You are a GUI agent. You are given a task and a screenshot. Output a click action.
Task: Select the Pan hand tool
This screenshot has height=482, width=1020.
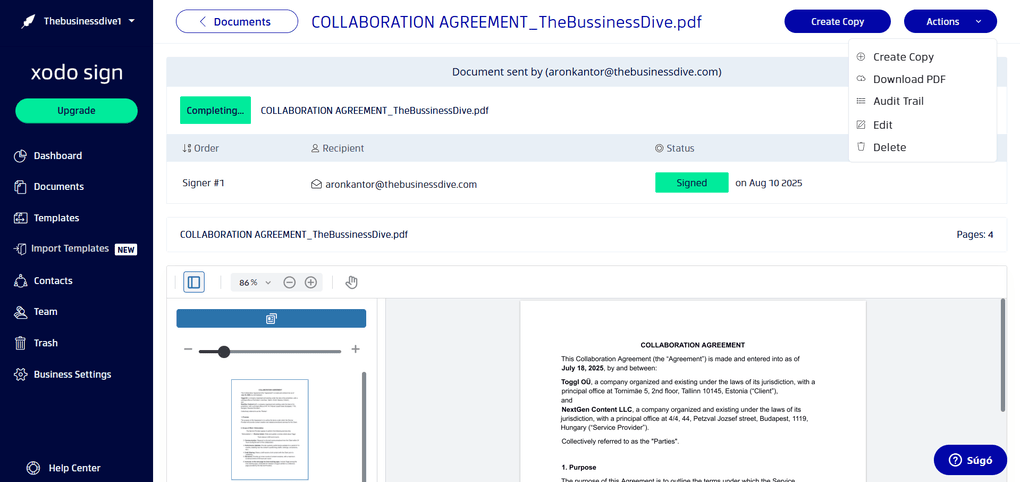pyautogui.click(x=351, y=282)
